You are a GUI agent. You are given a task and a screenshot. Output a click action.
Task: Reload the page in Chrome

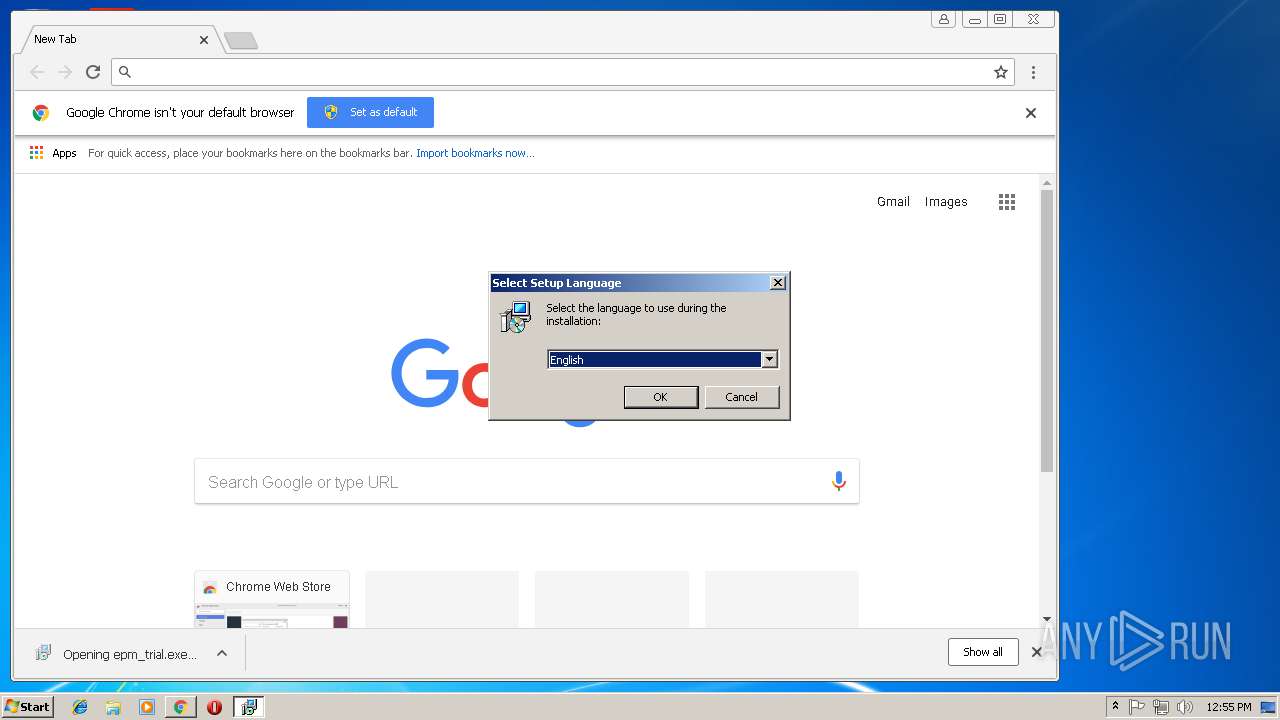pyautogui.click(x=93, y=72)
